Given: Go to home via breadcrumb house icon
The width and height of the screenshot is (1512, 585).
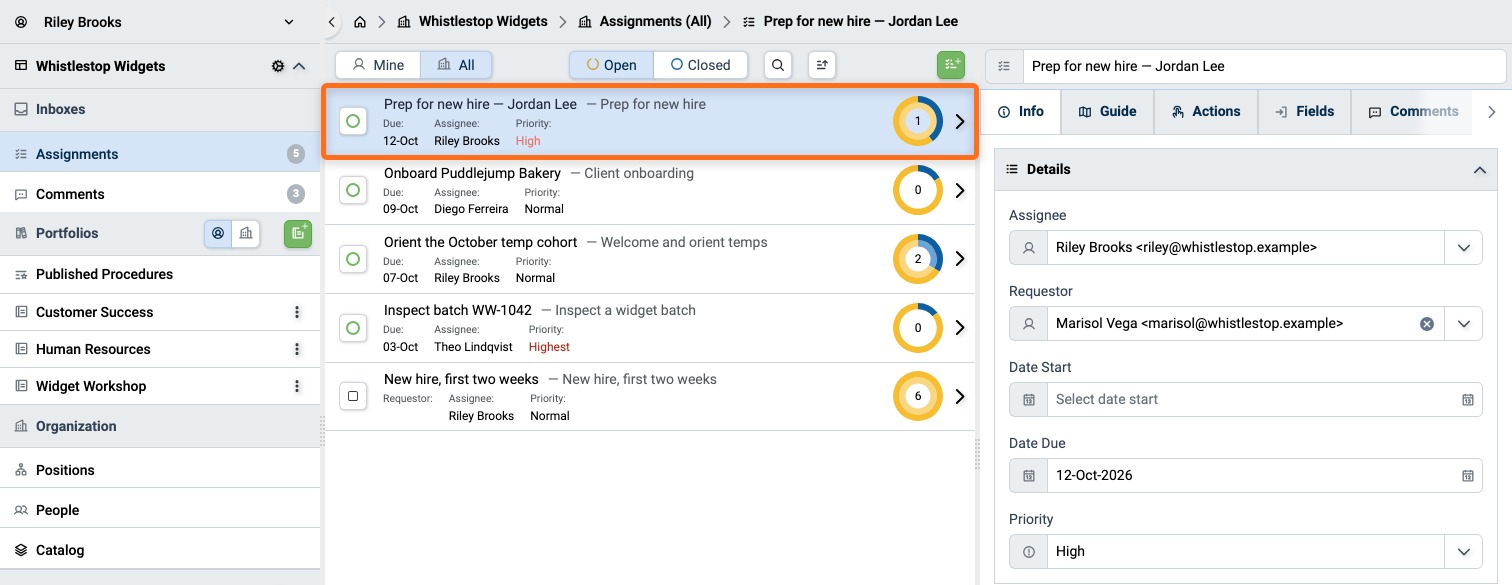Looking at the screenshot, I should point(360,21).
